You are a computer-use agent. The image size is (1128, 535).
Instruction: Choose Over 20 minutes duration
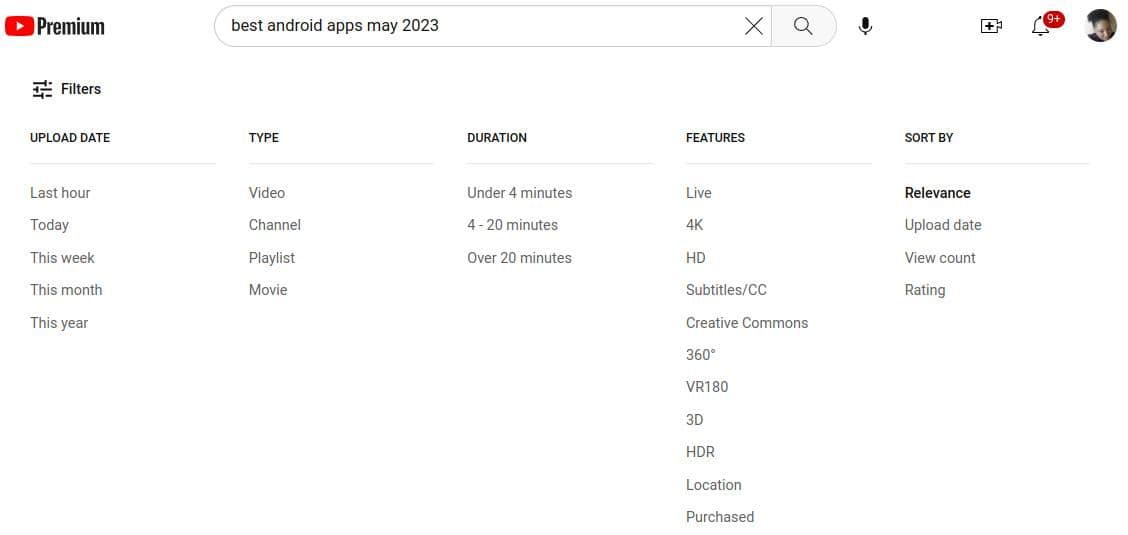[x=519, y=257]
